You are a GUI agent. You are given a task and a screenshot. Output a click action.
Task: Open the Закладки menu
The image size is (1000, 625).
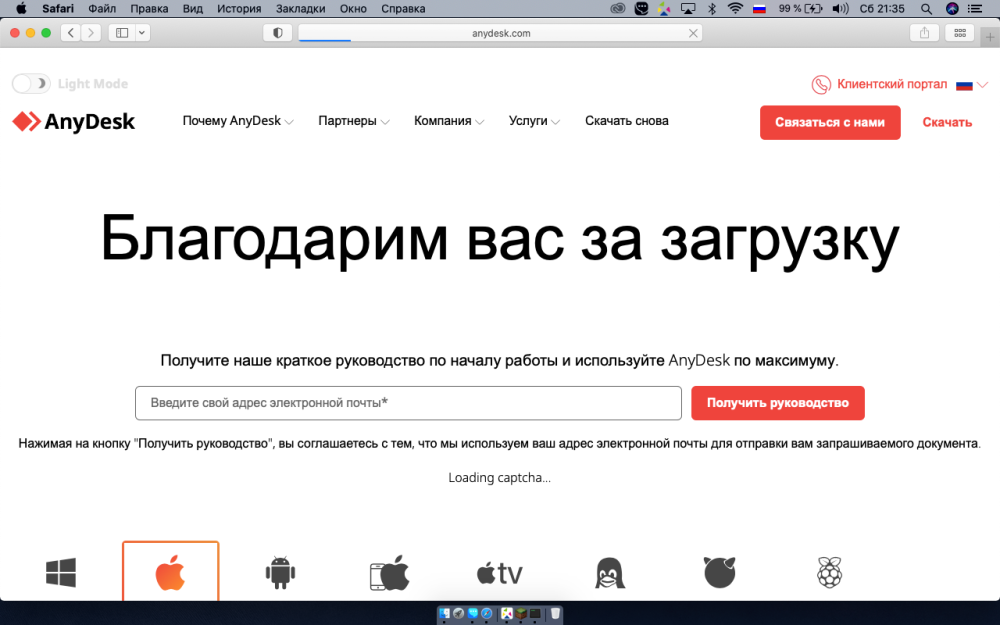click(x=300, y=9)
